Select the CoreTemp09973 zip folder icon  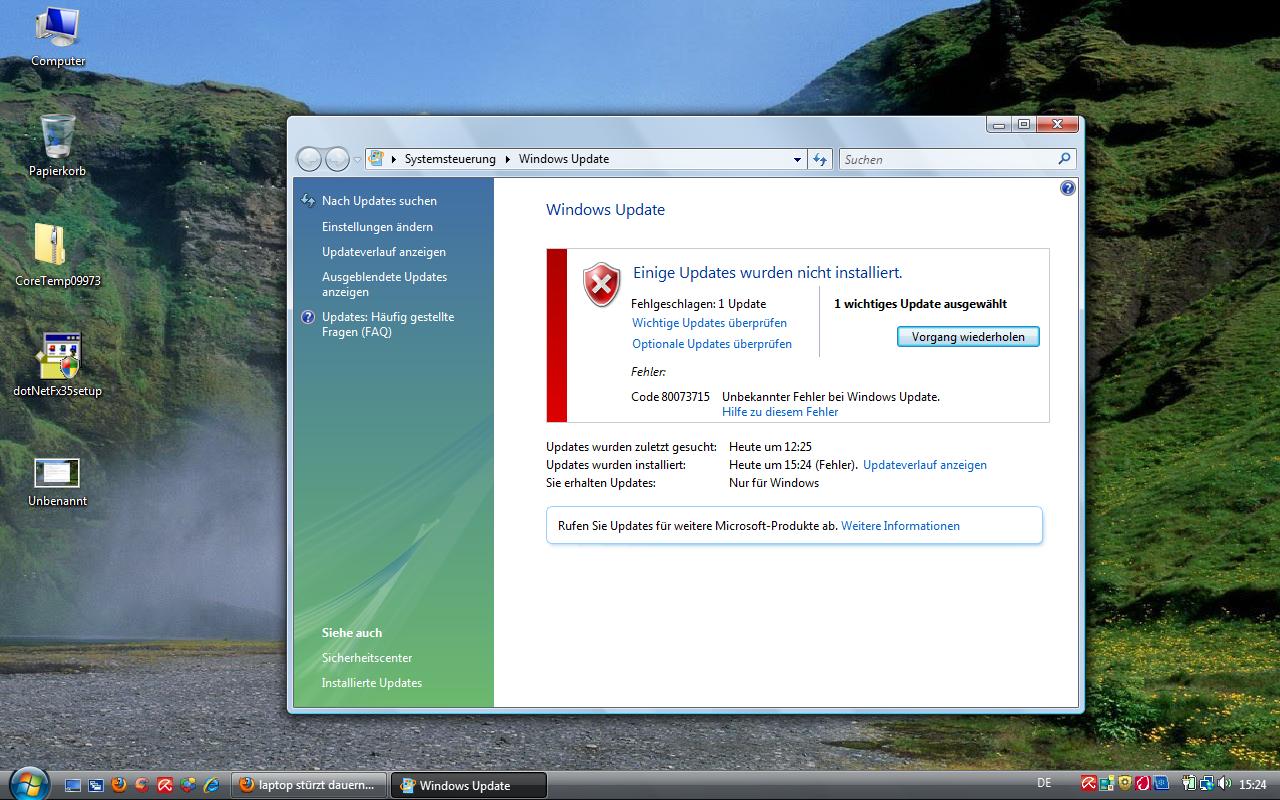pyautogui.click(x=58, y=256)
